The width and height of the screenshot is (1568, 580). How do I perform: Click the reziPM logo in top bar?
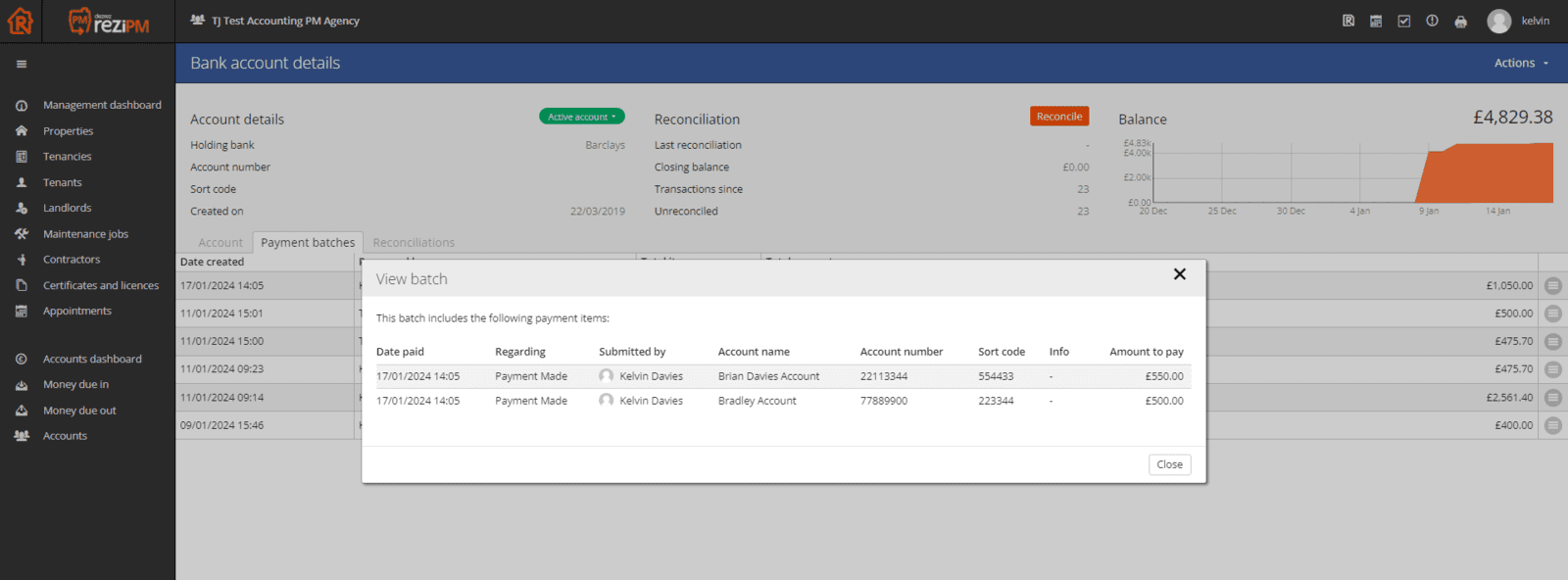(x=109, y=21)
